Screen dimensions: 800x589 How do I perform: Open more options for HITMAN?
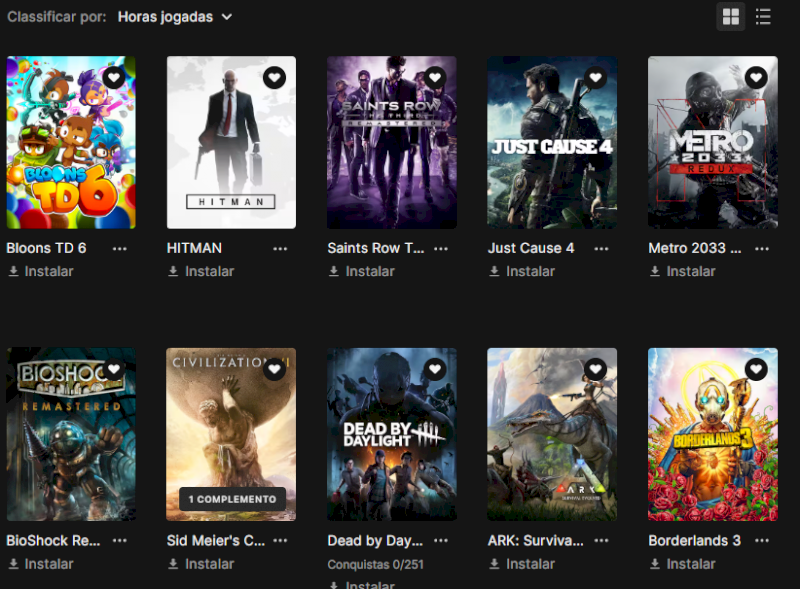pos(280,248)
